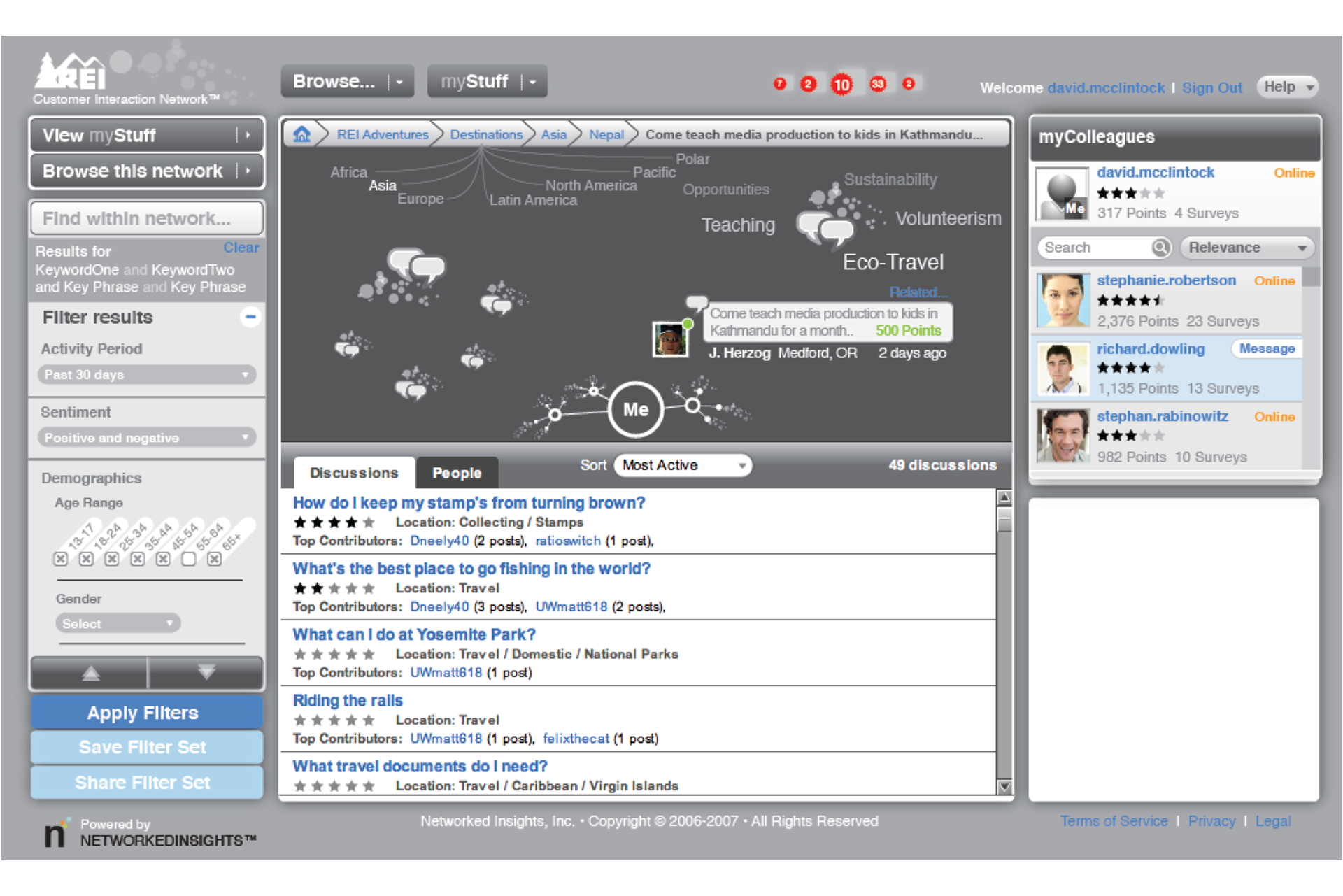Screen dimensions: 1343x896
Task: Click the myColleagues list scrollbar thumb
Action: pyautogui.click(x=1312, y=276)
